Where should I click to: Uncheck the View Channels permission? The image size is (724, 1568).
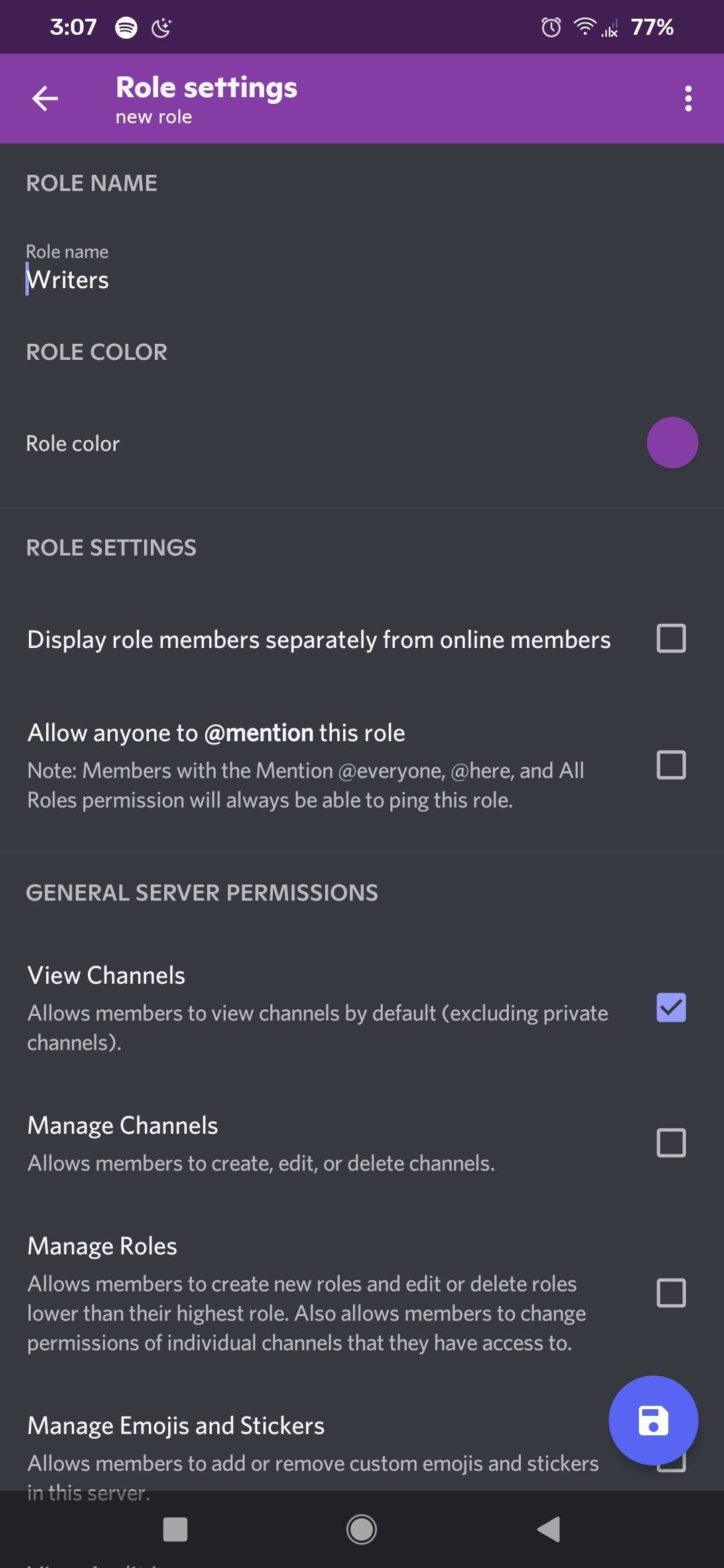point(671,1007)
